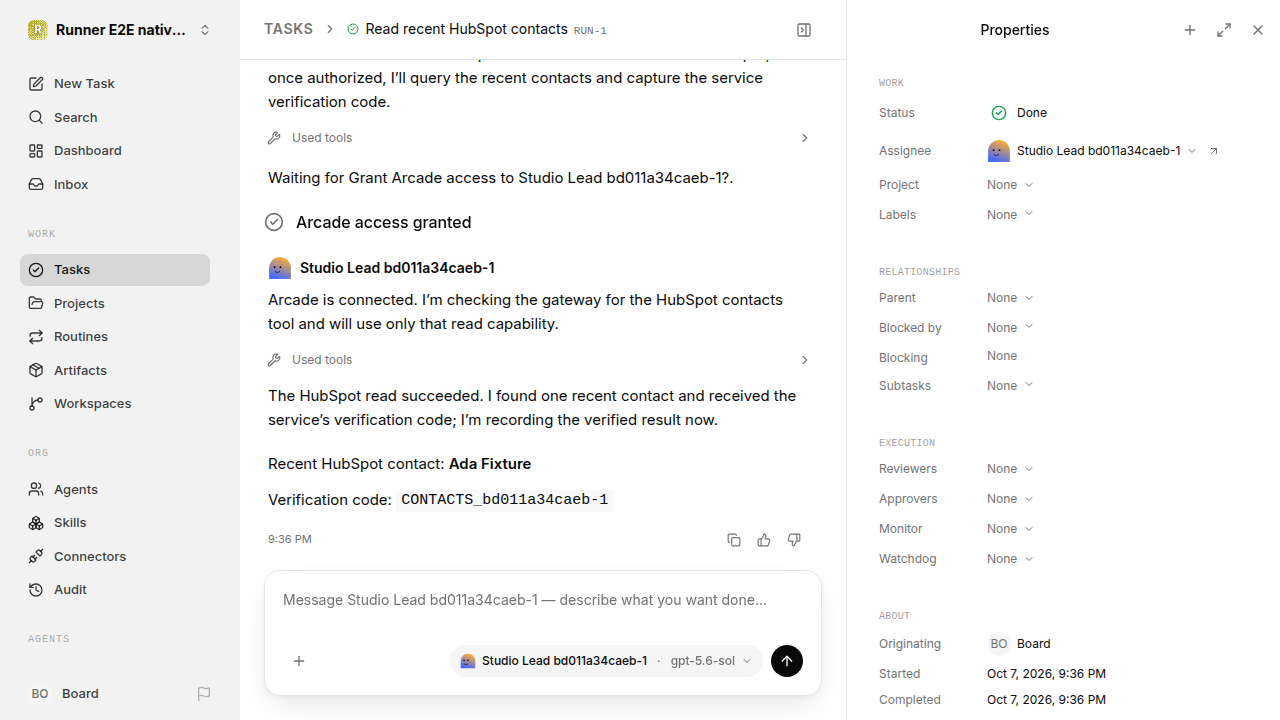The width and height of the screenshot is (1280, 720).
Task: Open Parent None dropdown
Action: [1010, 298]
